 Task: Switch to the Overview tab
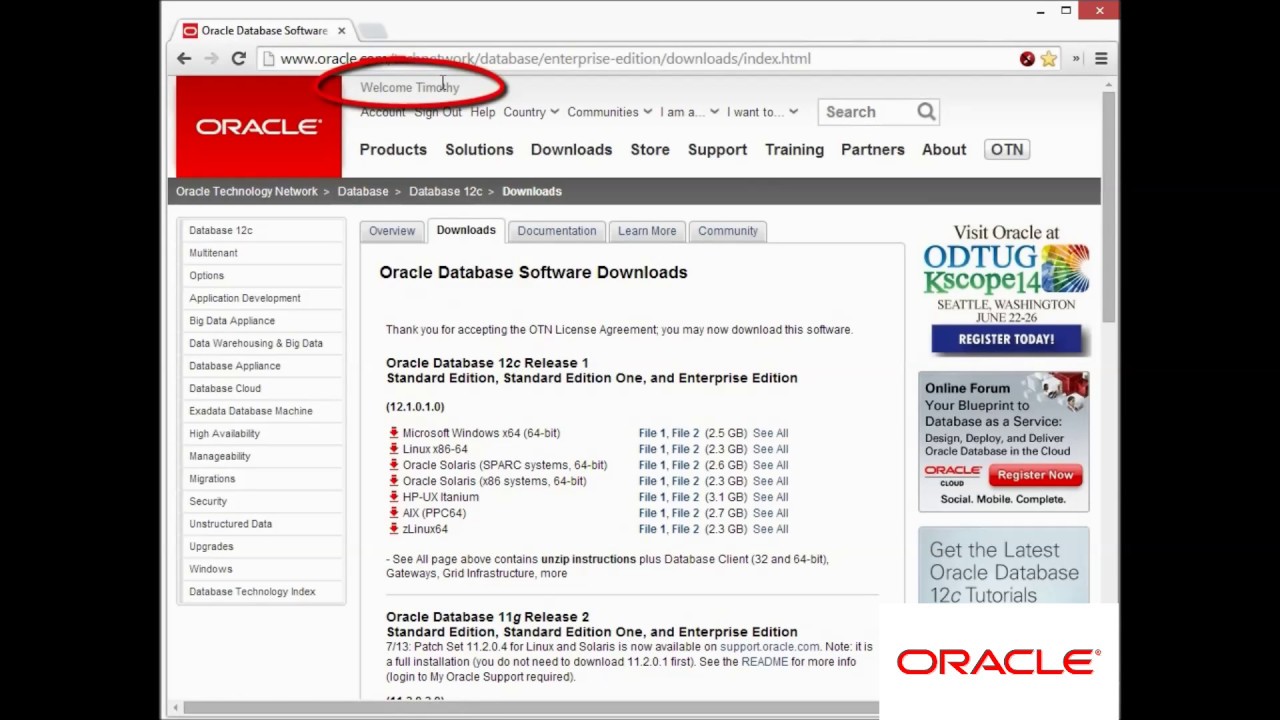pos(392,231)
